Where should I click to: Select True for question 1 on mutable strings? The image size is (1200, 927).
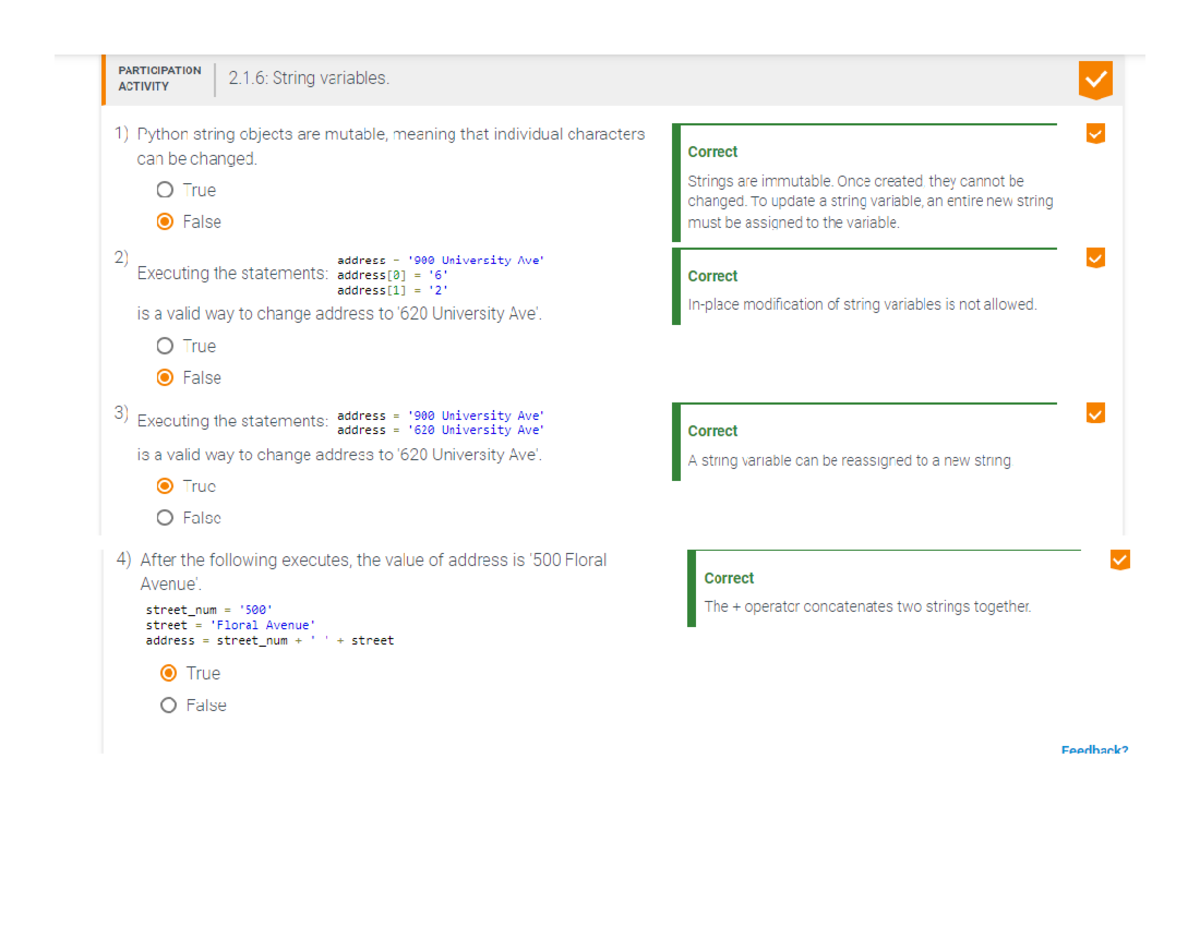click(165, 190)
